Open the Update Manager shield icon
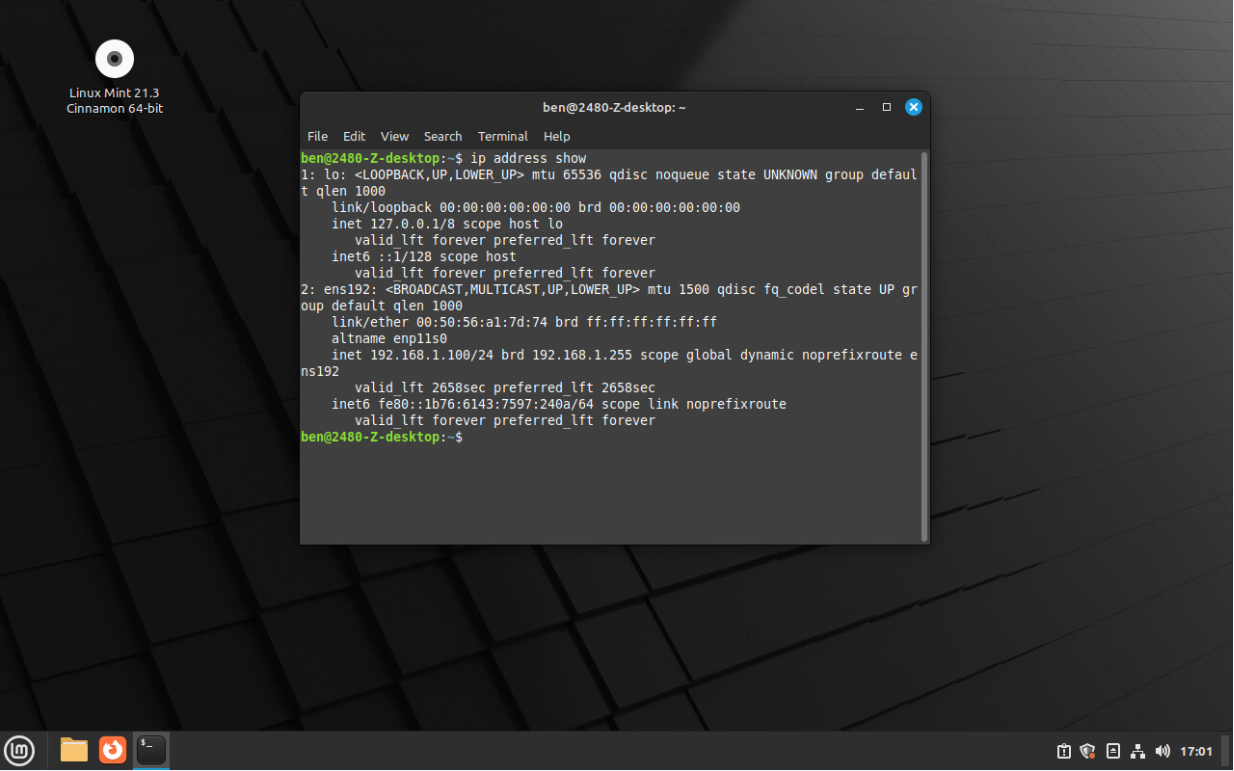 click(x=1088, y=751)
